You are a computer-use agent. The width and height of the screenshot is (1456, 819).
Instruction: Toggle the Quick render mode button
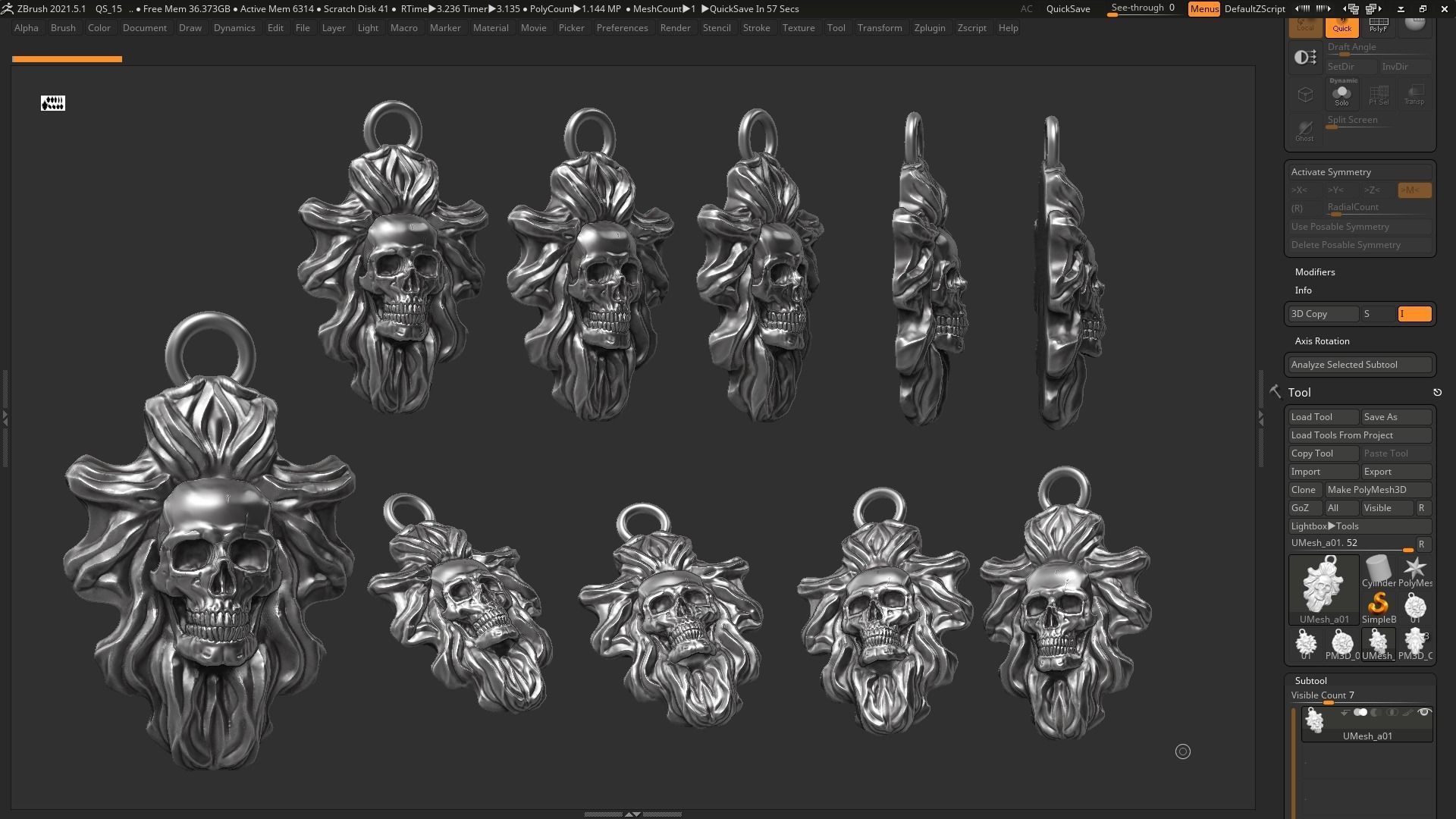[1341, 26]
